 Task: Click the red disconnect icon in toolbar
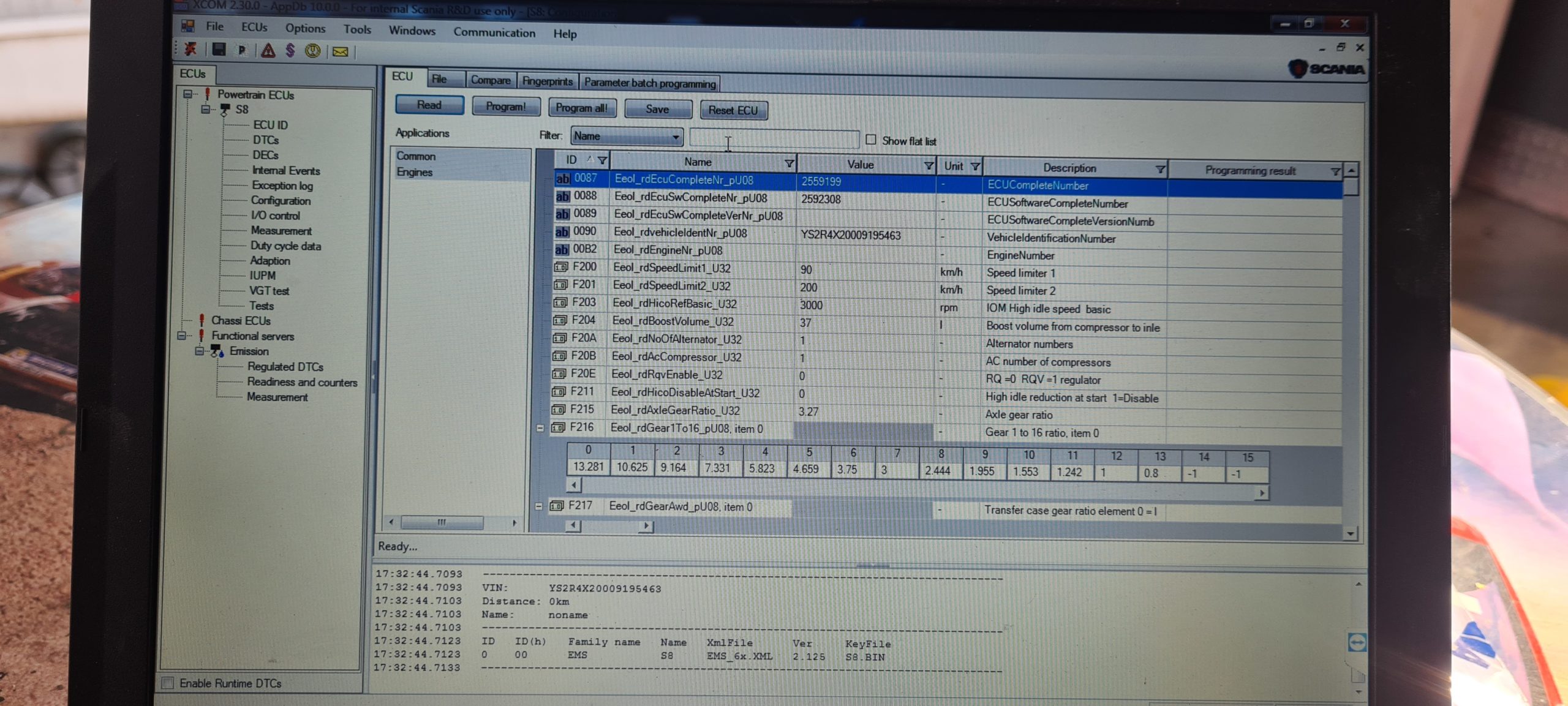coord(190,48)
